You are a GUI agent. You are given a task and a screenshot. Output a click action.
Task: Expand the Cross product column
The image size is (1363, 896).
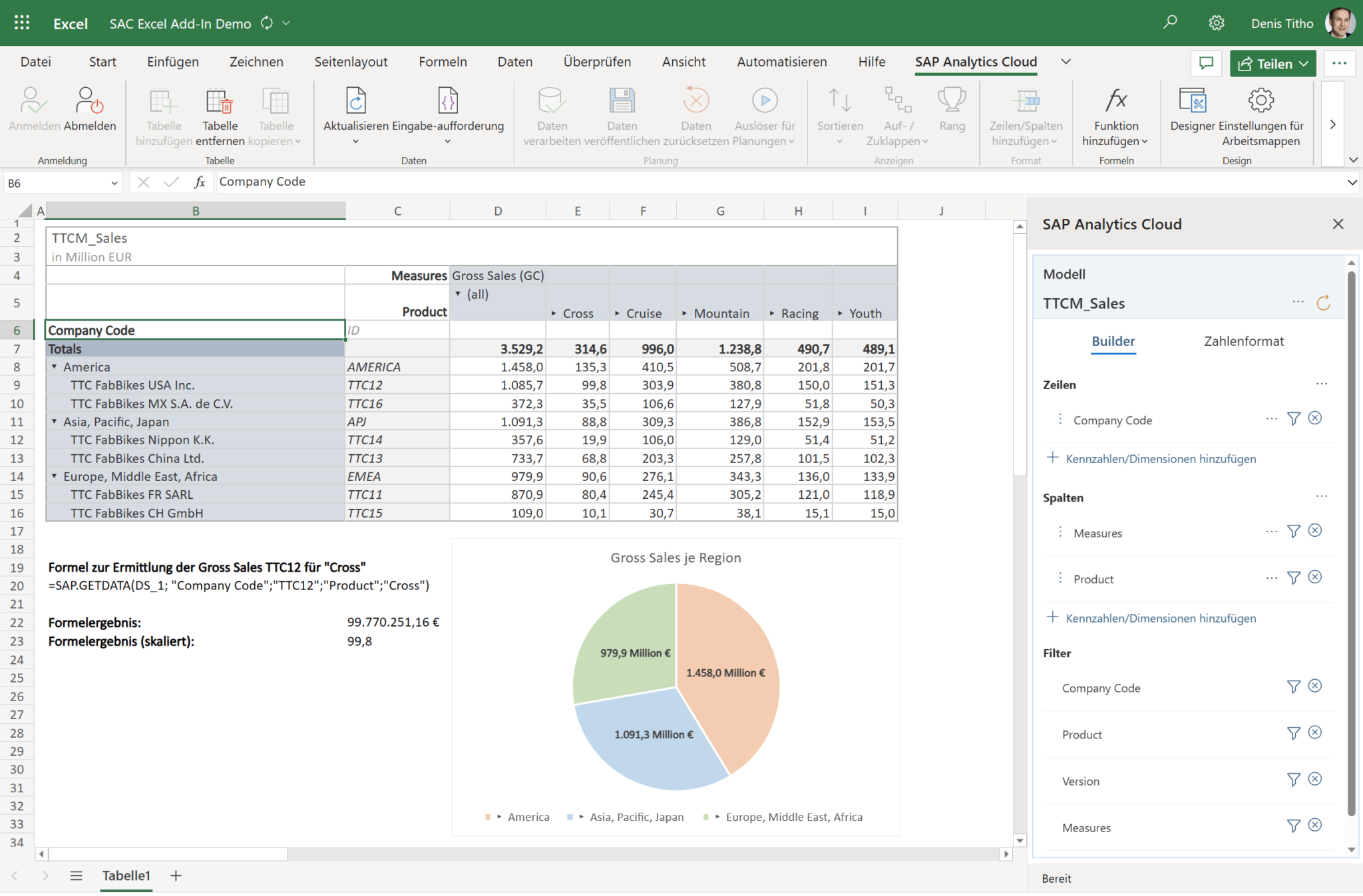552,313
